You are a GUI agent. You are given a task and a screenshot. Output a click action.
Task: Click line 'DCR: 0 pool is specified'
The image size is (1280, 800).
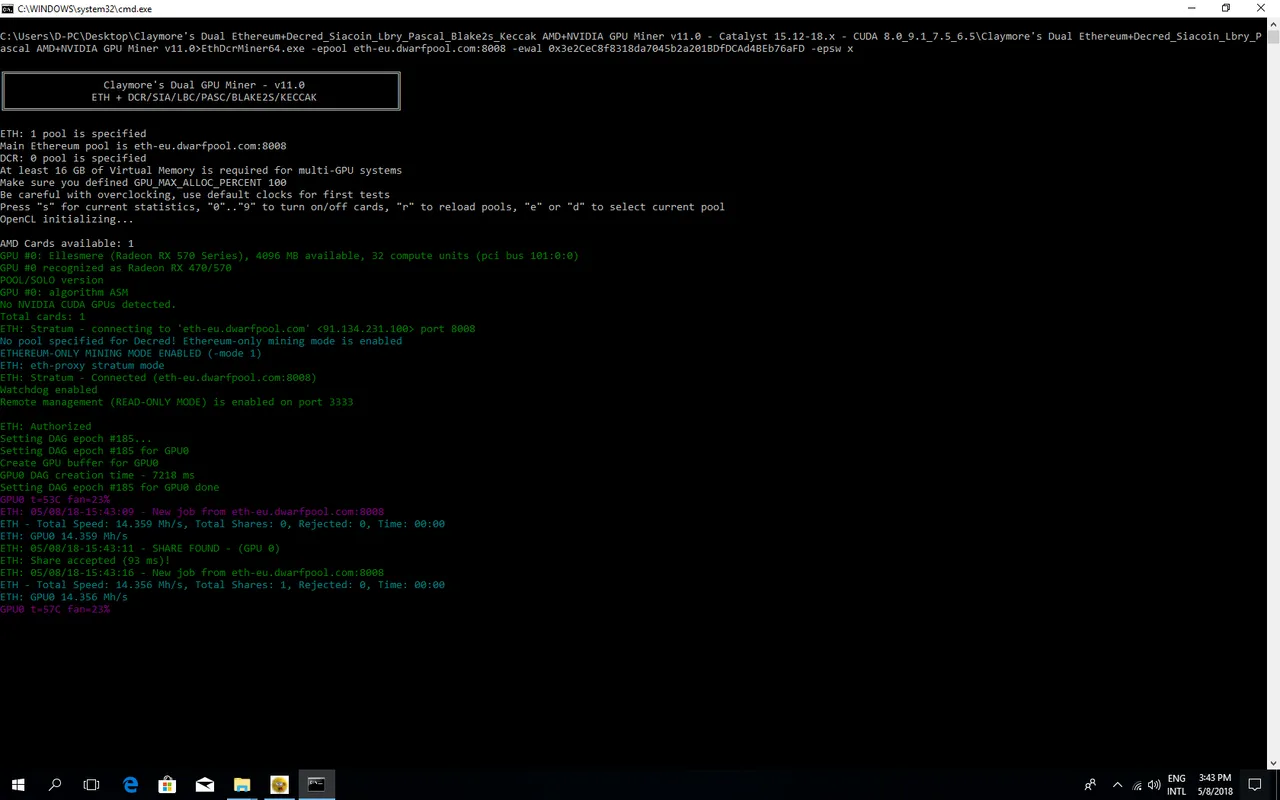coord(73,158)
